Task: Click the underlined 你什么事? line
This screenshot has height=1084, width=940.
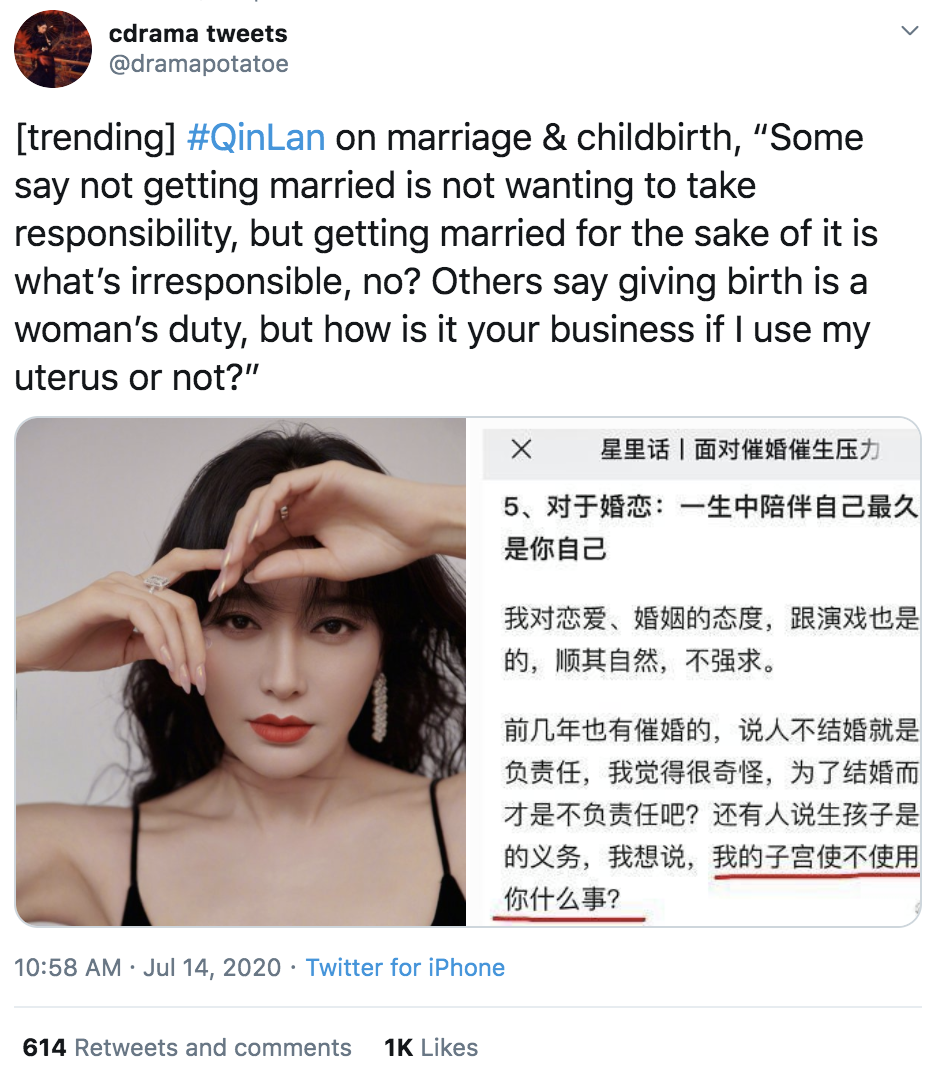Action: pos(562,900)
